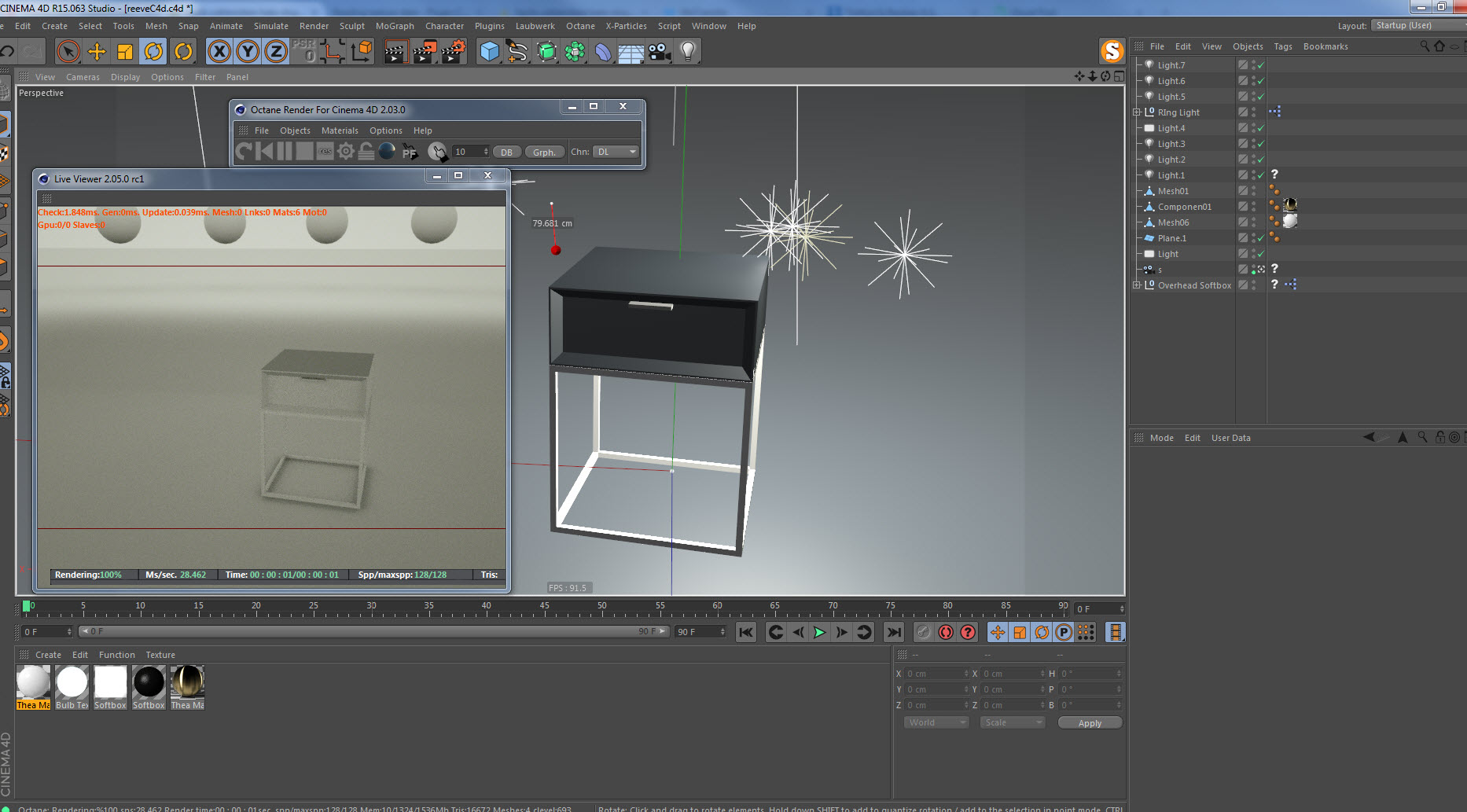Image resolution: width=1467 pixels, height=812 pixels.
Task: Open the Chn channel dropdown in Octane
Action: click(616, 152)
